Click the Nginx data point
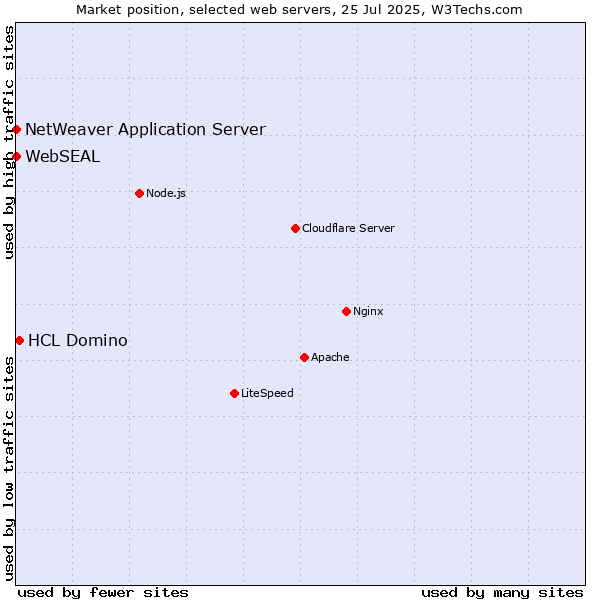The height and width of the screenshot is (600, 600). pos(347,311)
